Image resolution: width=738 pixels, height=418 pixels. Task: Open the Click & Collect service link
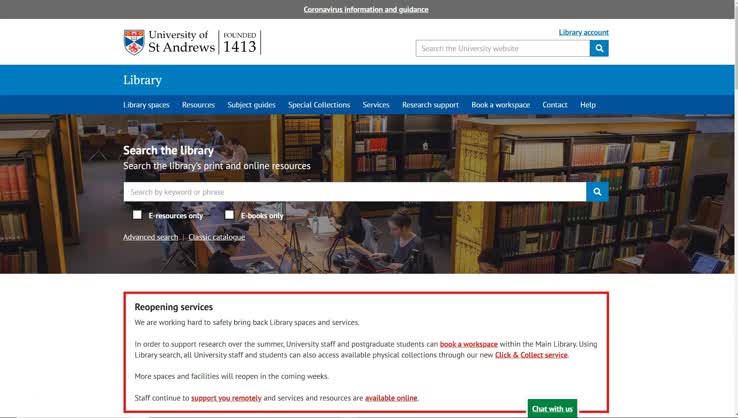pos(531,355)
